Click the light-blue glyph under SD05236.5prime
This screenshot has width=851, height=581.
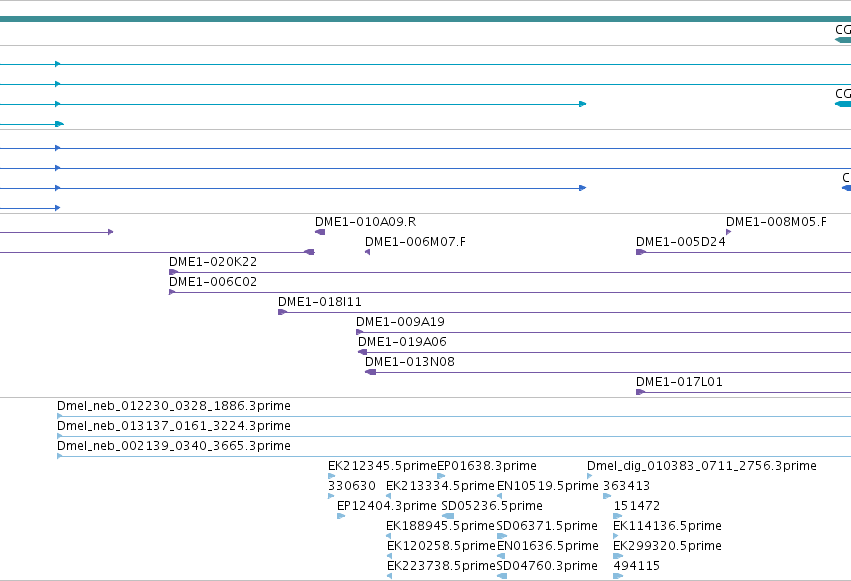coord(448,516)
